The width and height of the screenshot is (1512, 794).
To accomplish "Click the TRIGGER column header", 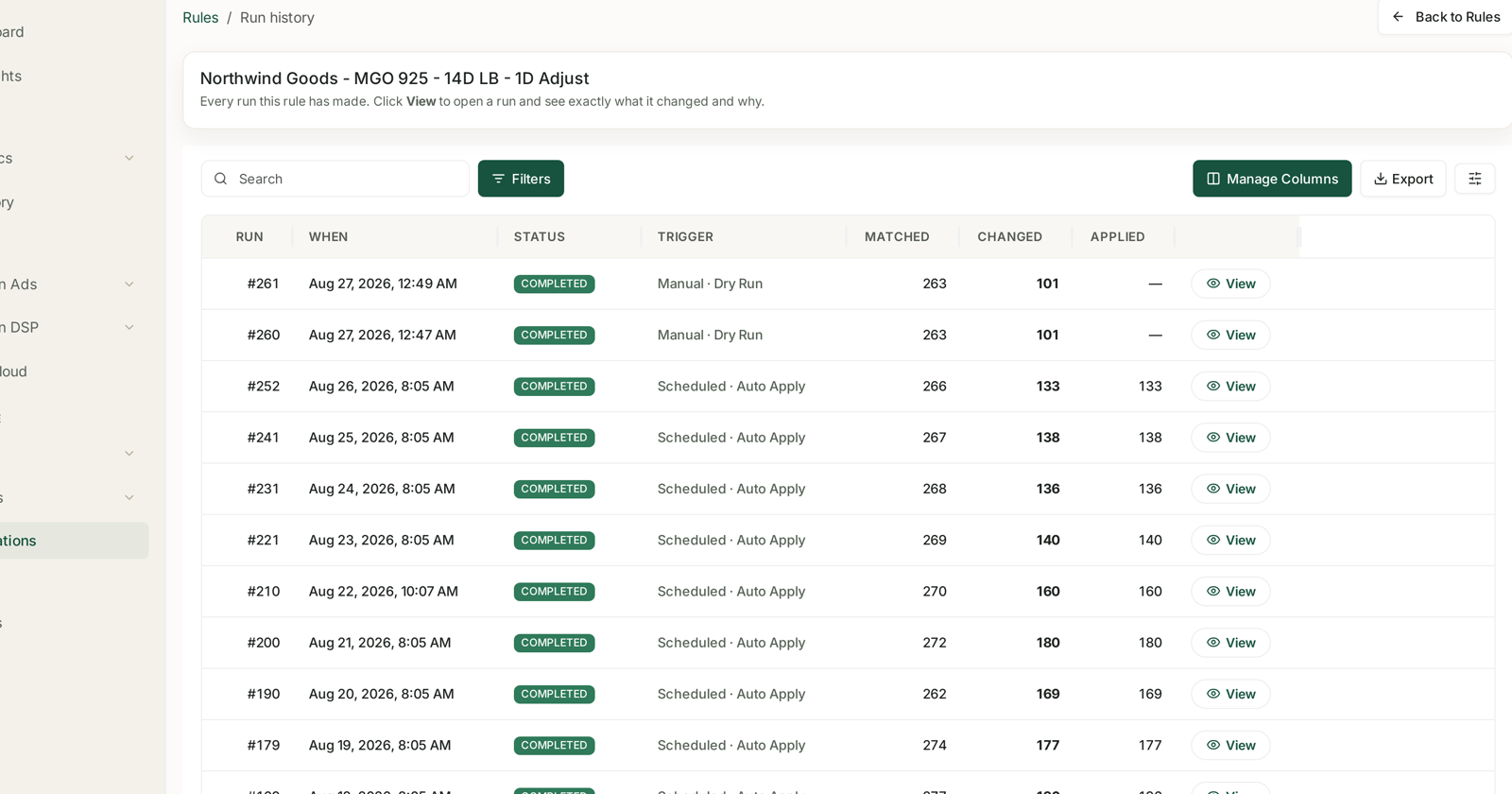I will click(x=685, y=236).
